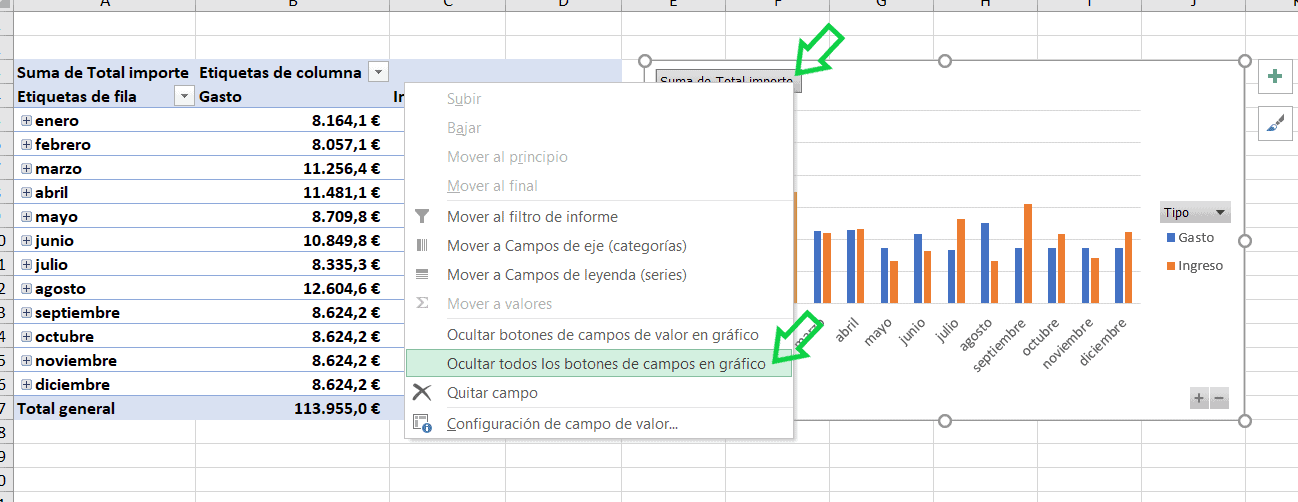Click the septiembre axis label in chart

pyautogui.click(x=1001, y=344)
